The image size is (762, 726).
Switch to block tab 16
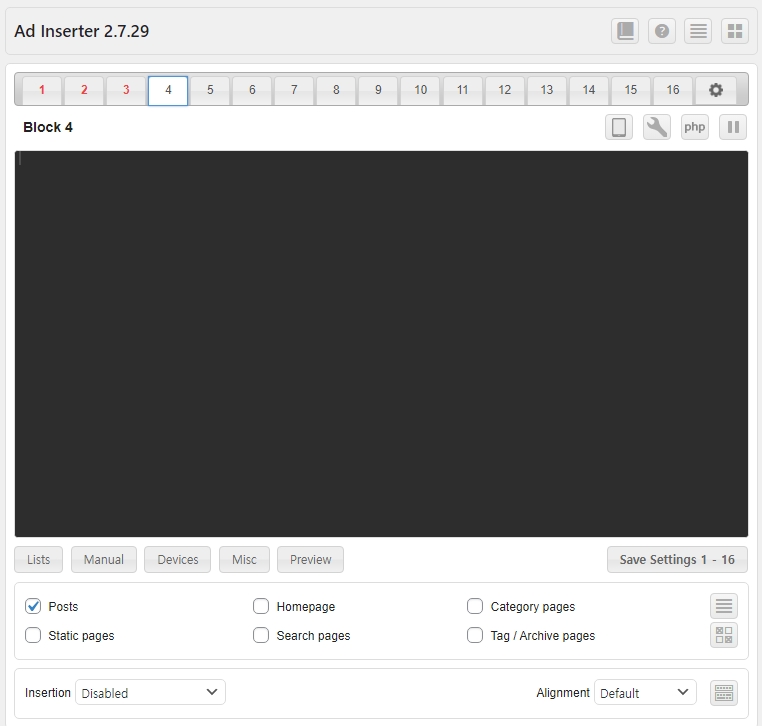[x=673, y=90]
